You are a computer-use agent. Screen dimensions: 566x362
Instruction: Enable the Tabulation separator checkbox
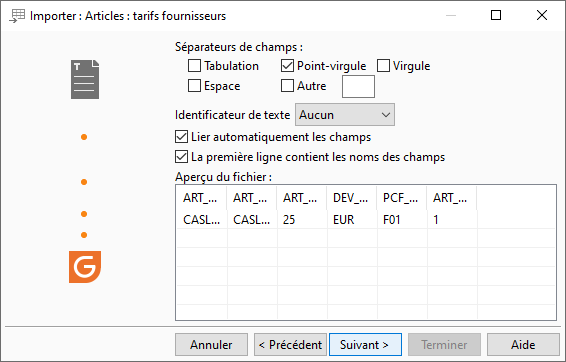194,66
